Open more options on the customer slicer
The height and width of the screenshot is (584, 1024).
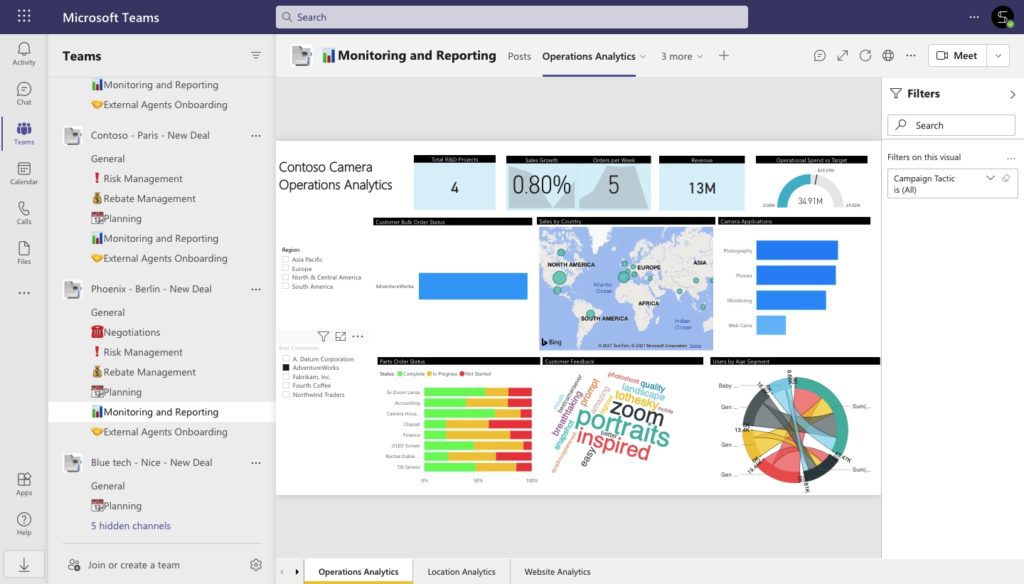358,336
